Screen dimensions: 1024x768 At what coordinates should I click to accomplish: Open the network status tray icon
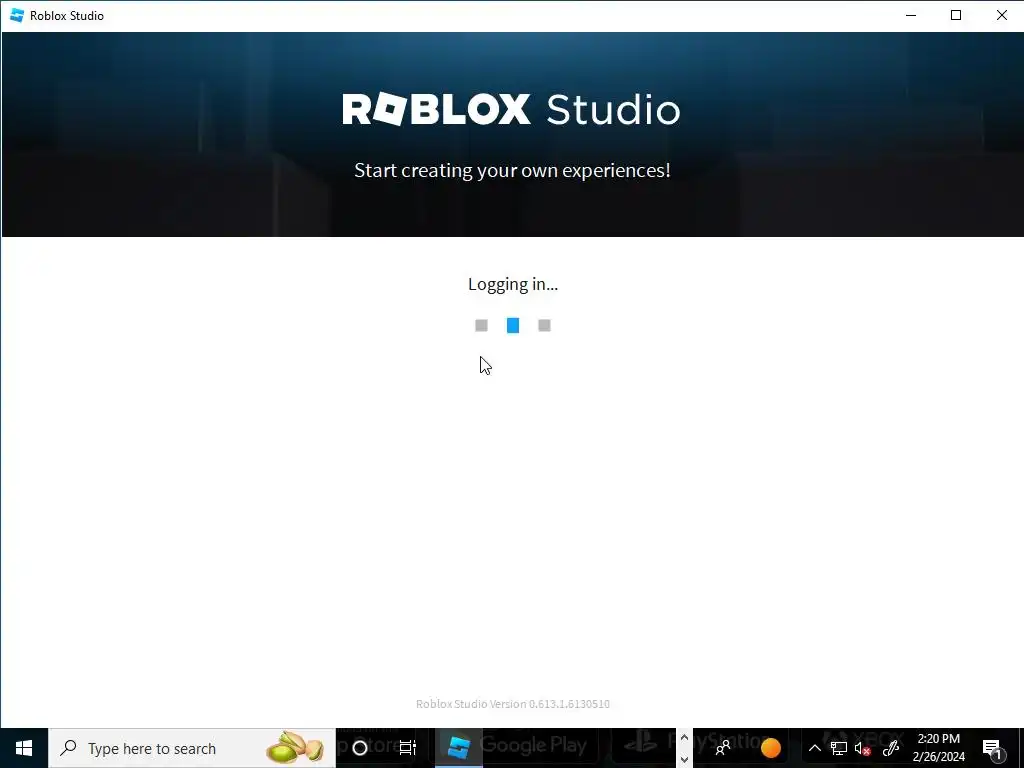click(x=839, y=748)
